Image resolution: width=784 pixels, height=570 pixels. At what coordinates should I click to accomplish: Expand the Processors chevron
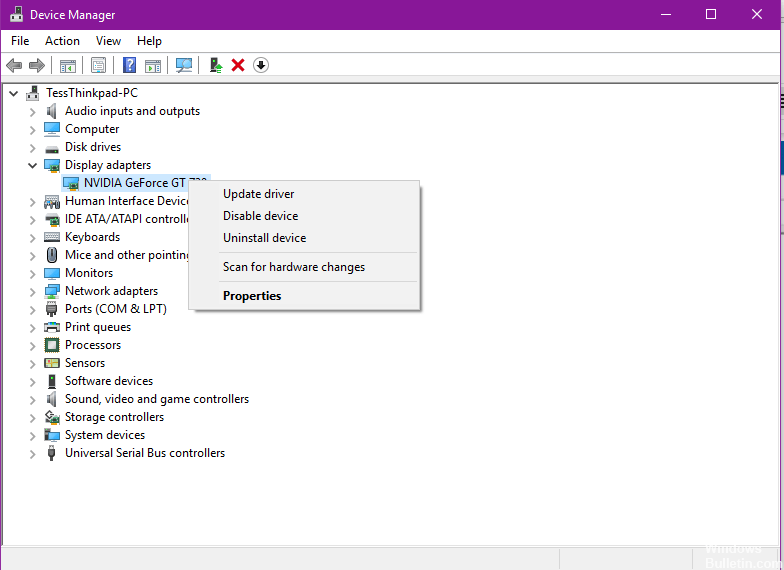[32, 346]
